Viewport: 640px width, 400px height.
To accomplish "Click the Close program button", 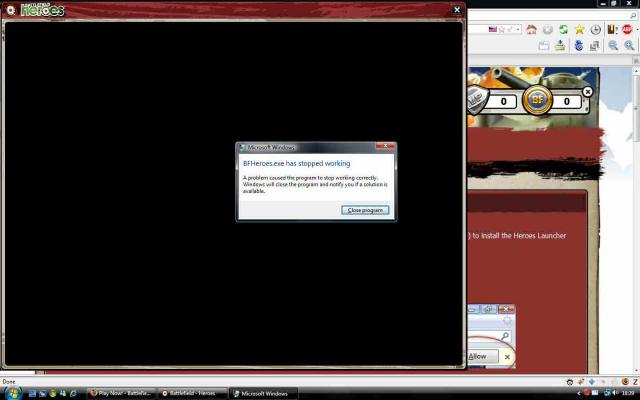I will 365,210.
